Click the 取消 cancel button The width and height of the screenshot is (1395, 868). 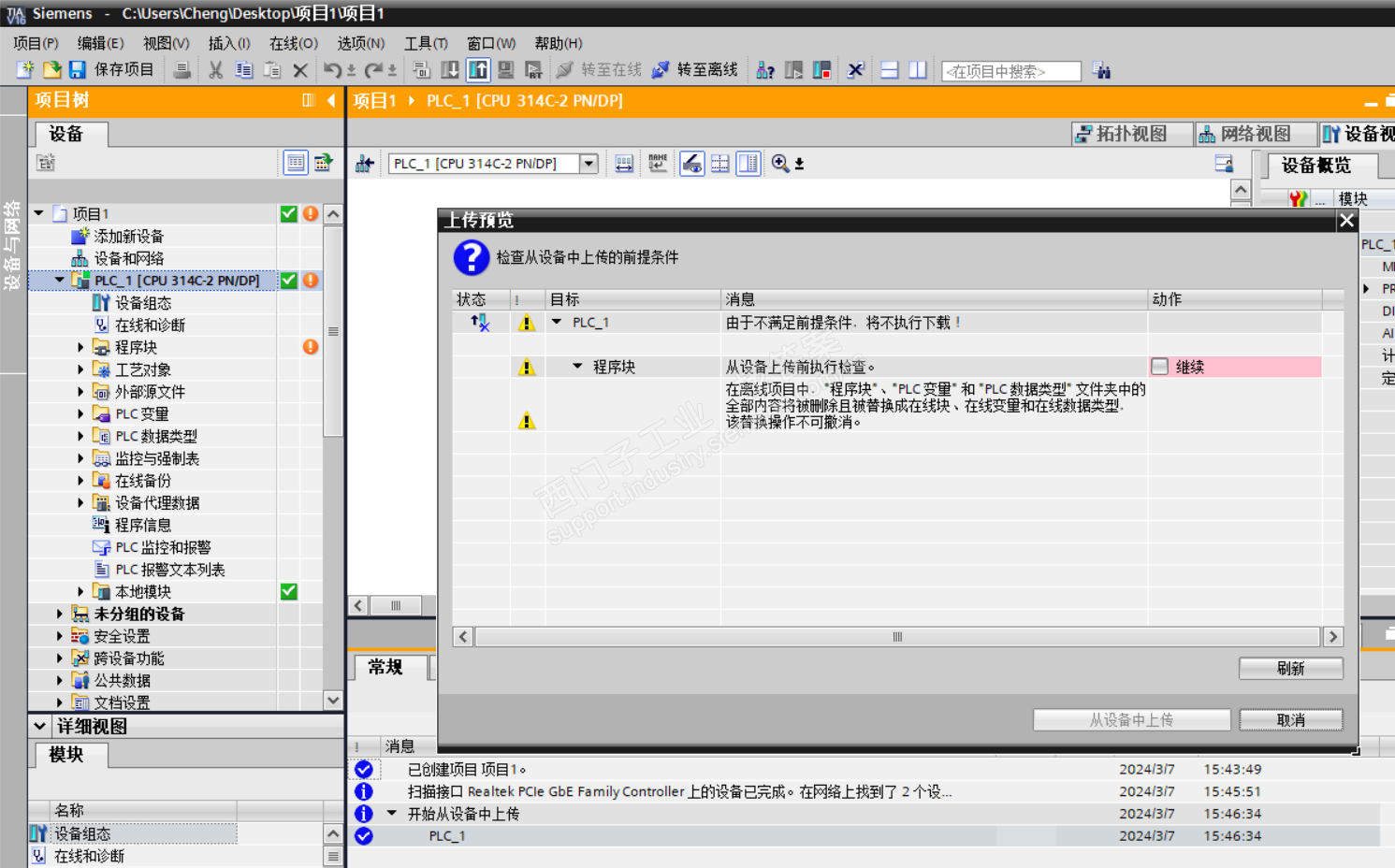pyautogui.click(x=1290, y=720)
